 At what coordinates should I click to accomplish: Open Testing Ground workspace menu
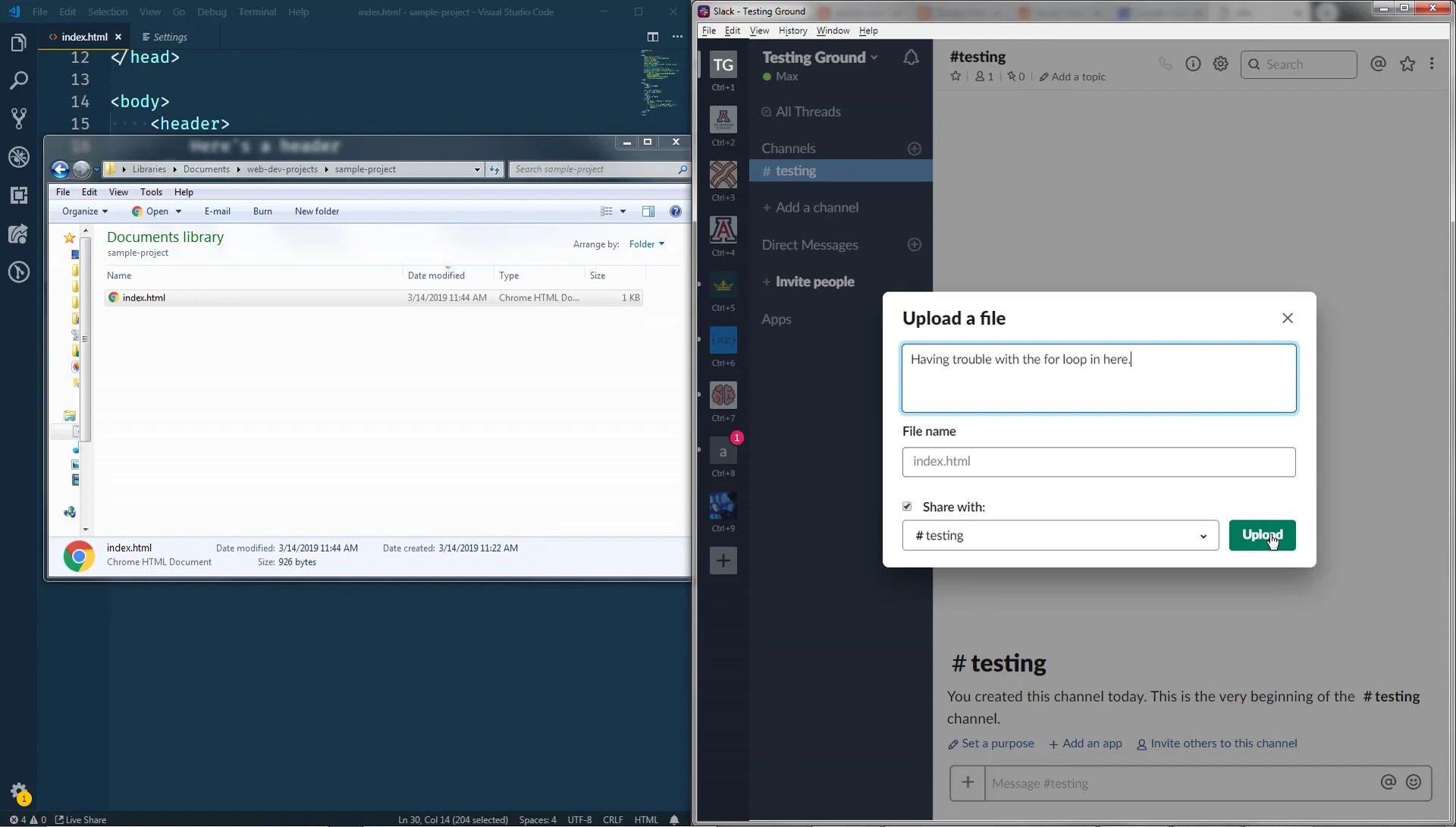pyautogui.click(x=820, y=58)
